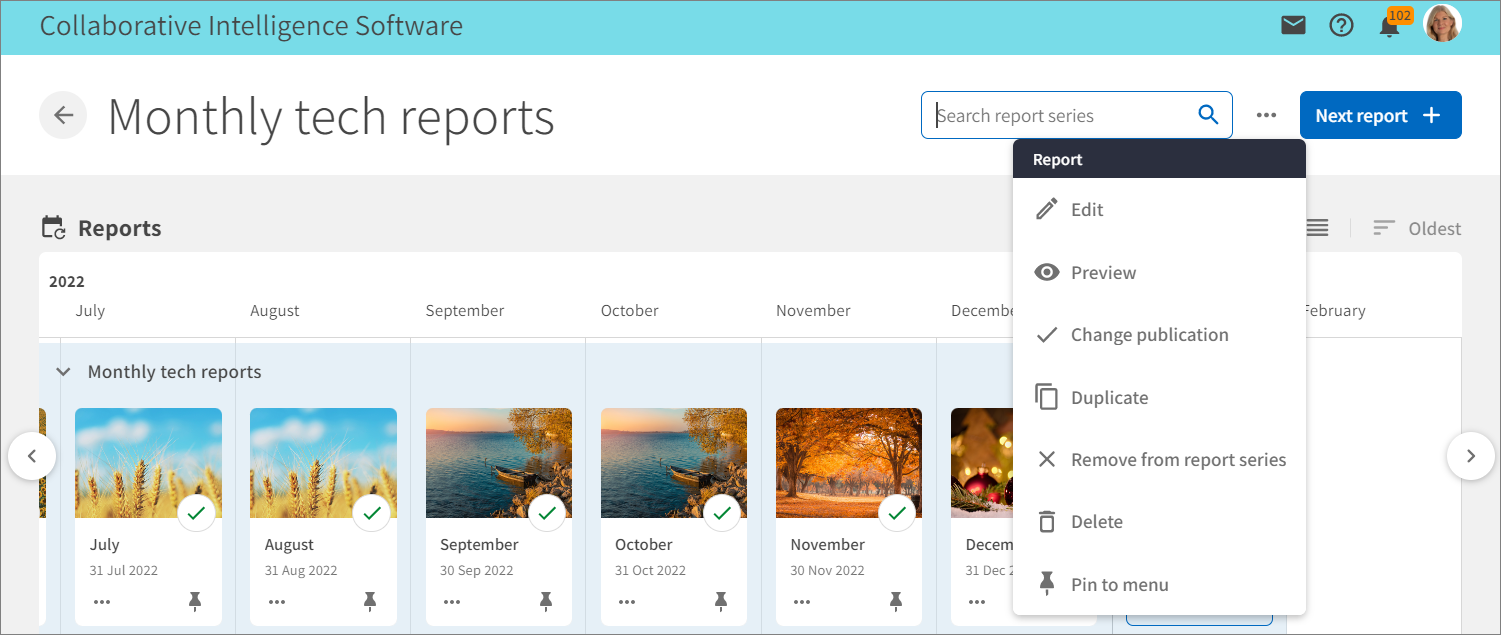Toggle published checkmark on August report
This screenshot has height=635, width=1501.
pos(372,513)
